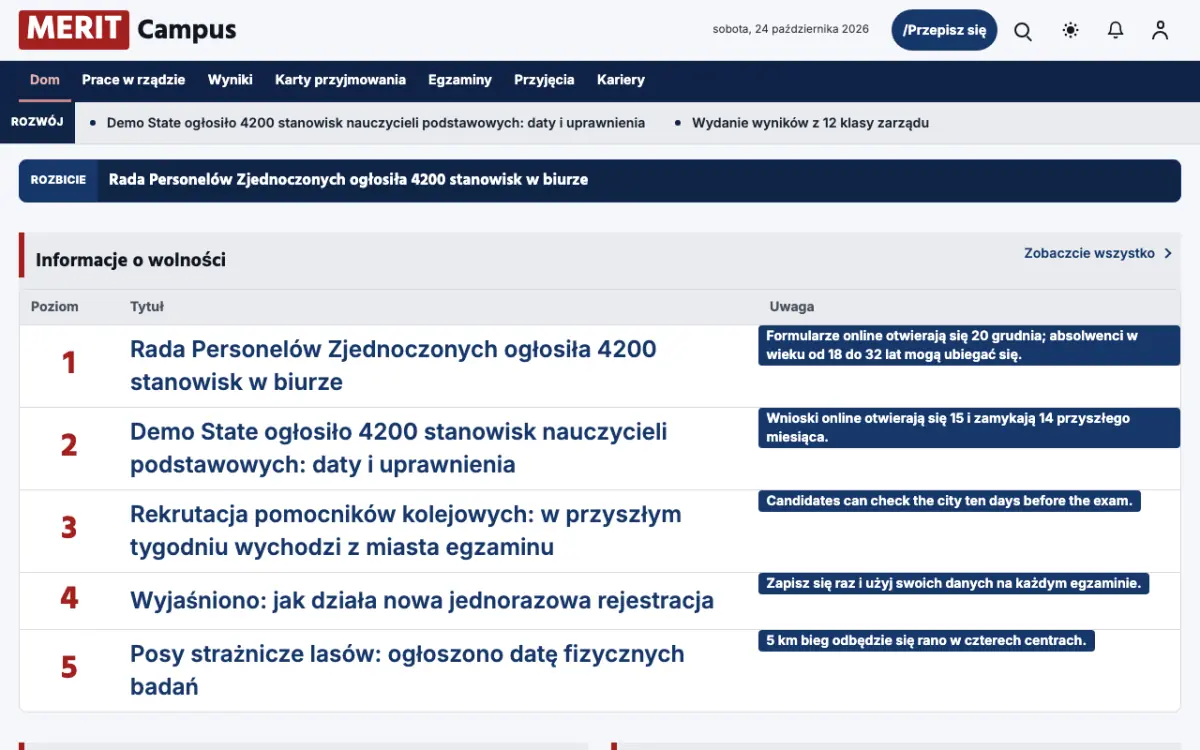Open the Egzaminy menu item
1200x750 pixels.
(x=460, y=80)
